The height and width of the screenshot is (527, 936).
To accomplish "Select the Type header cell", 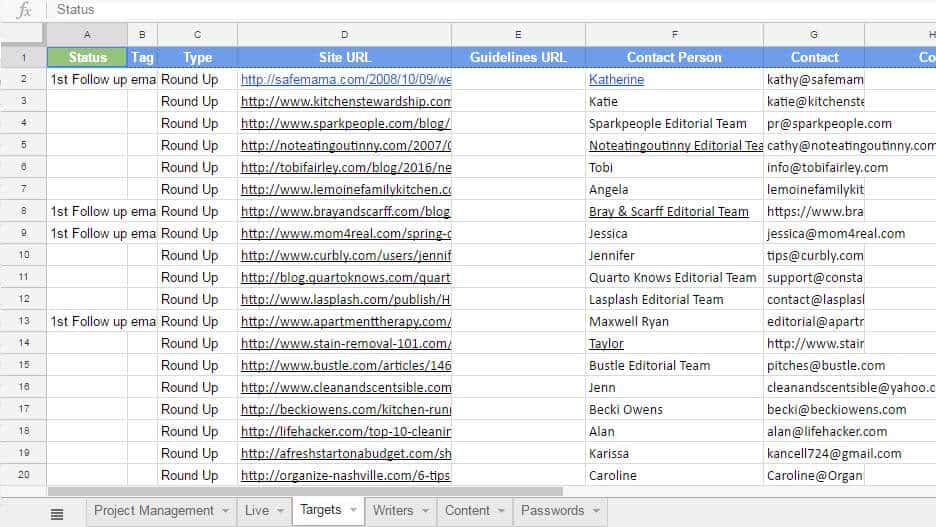I will tap(198, 57).
